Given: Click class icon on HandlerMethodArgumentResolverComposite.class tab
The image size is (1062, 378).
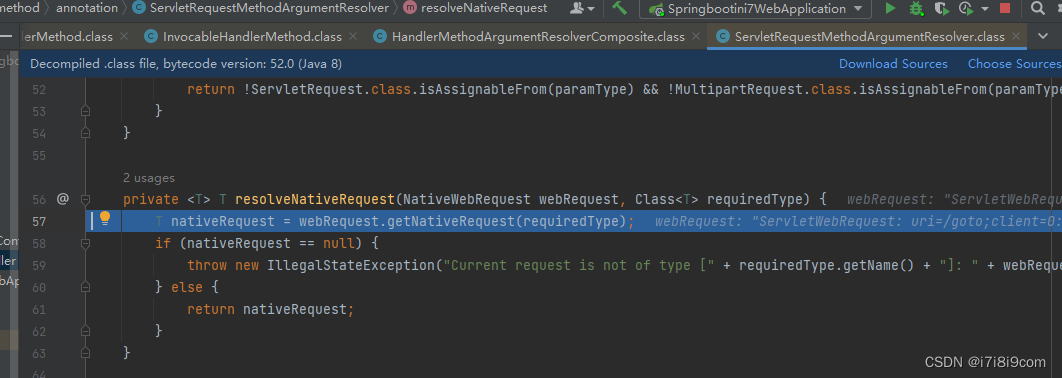Looking at the screenshot, I should point(380,37).
